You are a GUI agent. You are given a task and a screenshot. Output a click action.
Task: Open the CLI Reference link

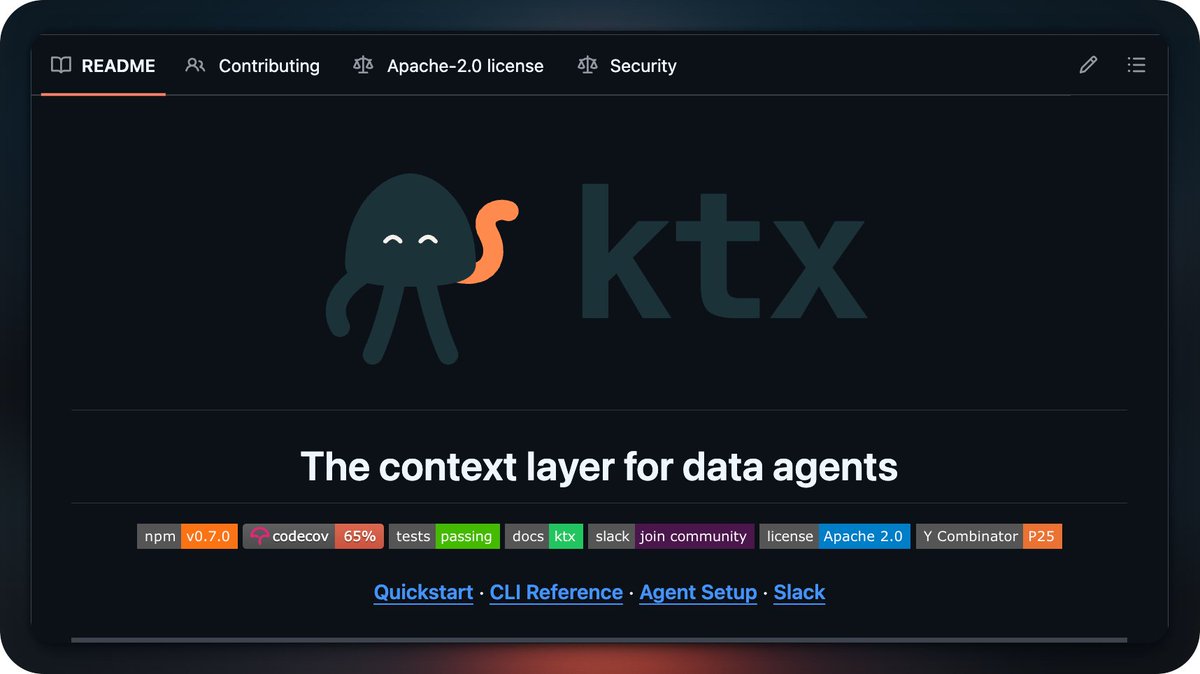coord(556,592)
